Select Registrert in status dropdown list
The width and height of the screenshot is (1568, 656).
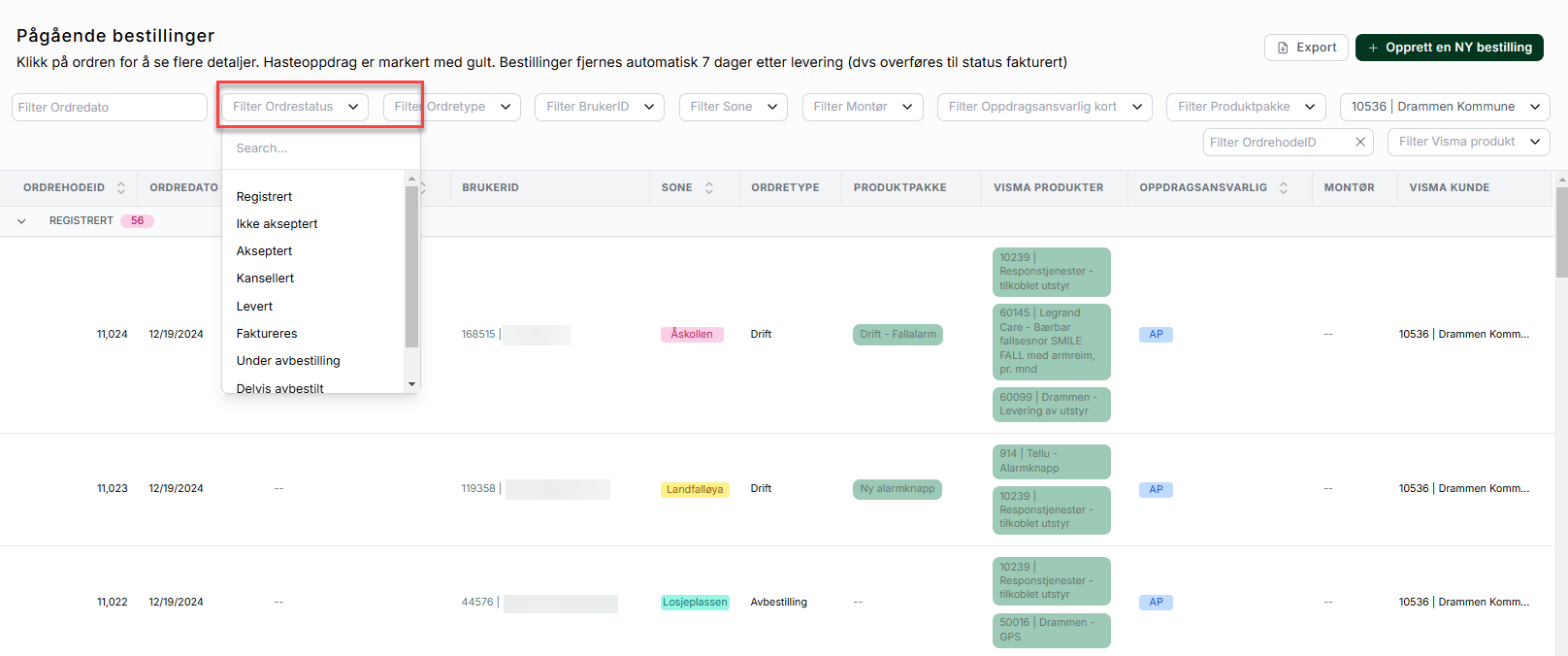point(264,197)
